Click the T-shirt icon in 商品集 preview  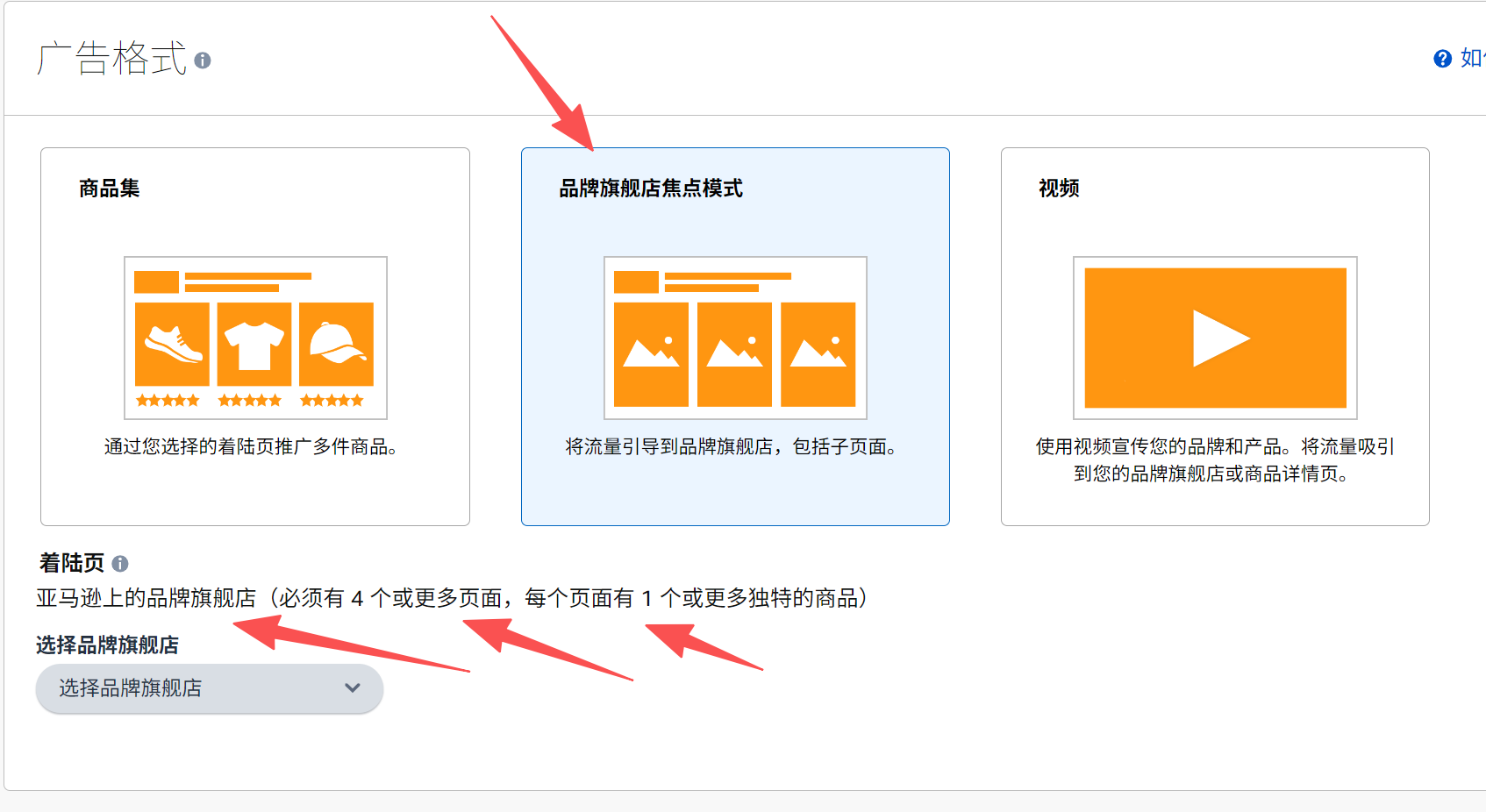254,344
